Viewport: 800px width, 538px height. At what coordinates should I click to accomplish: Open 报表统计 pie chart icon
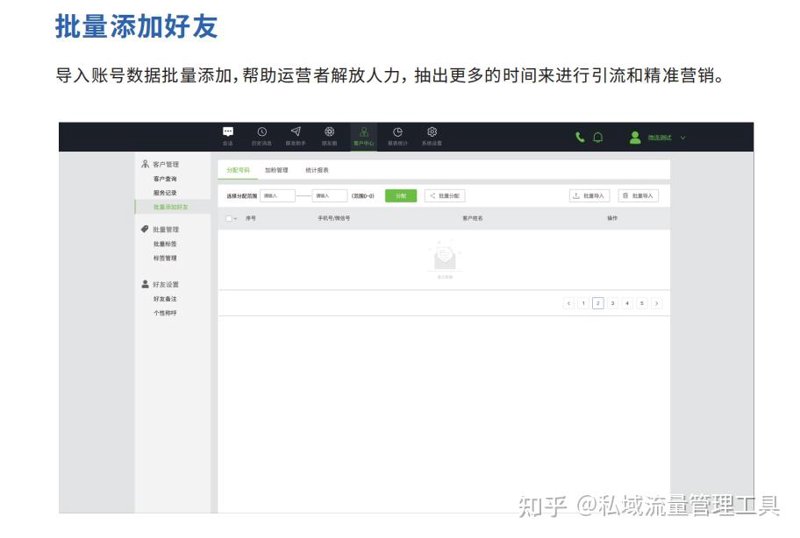point(397,132)
